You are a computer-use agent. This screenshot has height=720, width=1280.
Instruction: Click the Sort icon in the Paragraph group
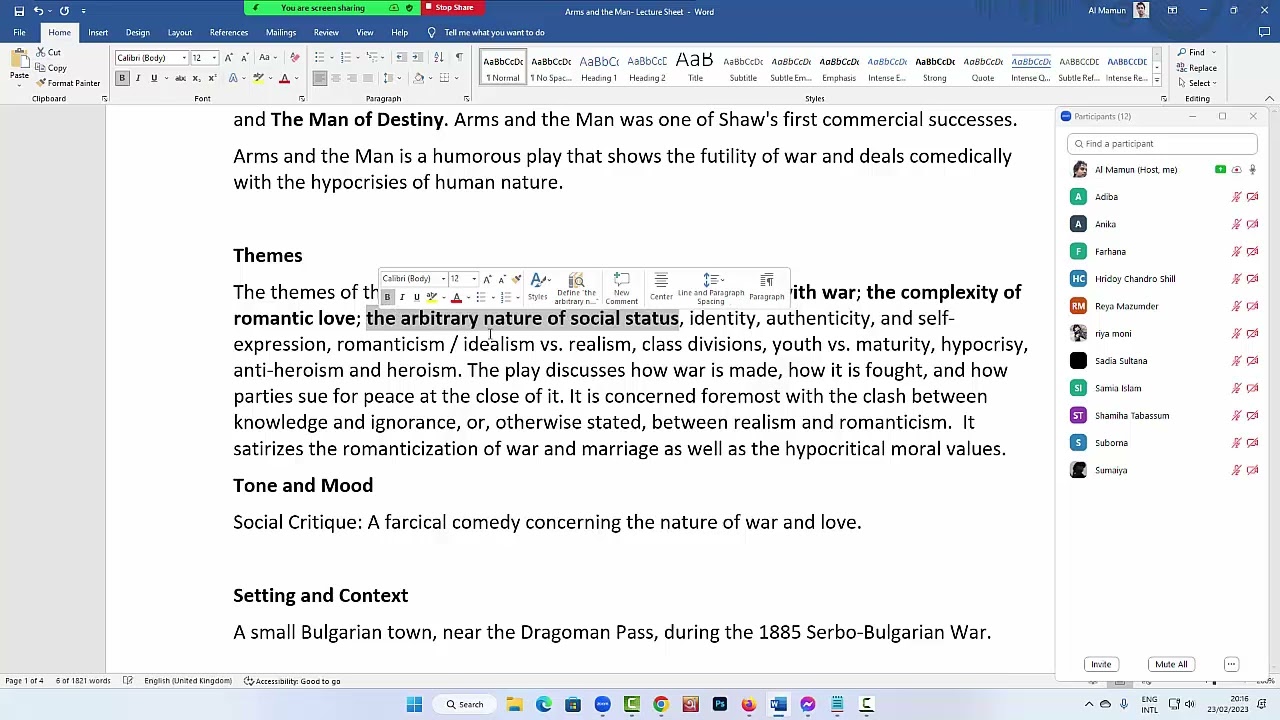coord(441,57)
